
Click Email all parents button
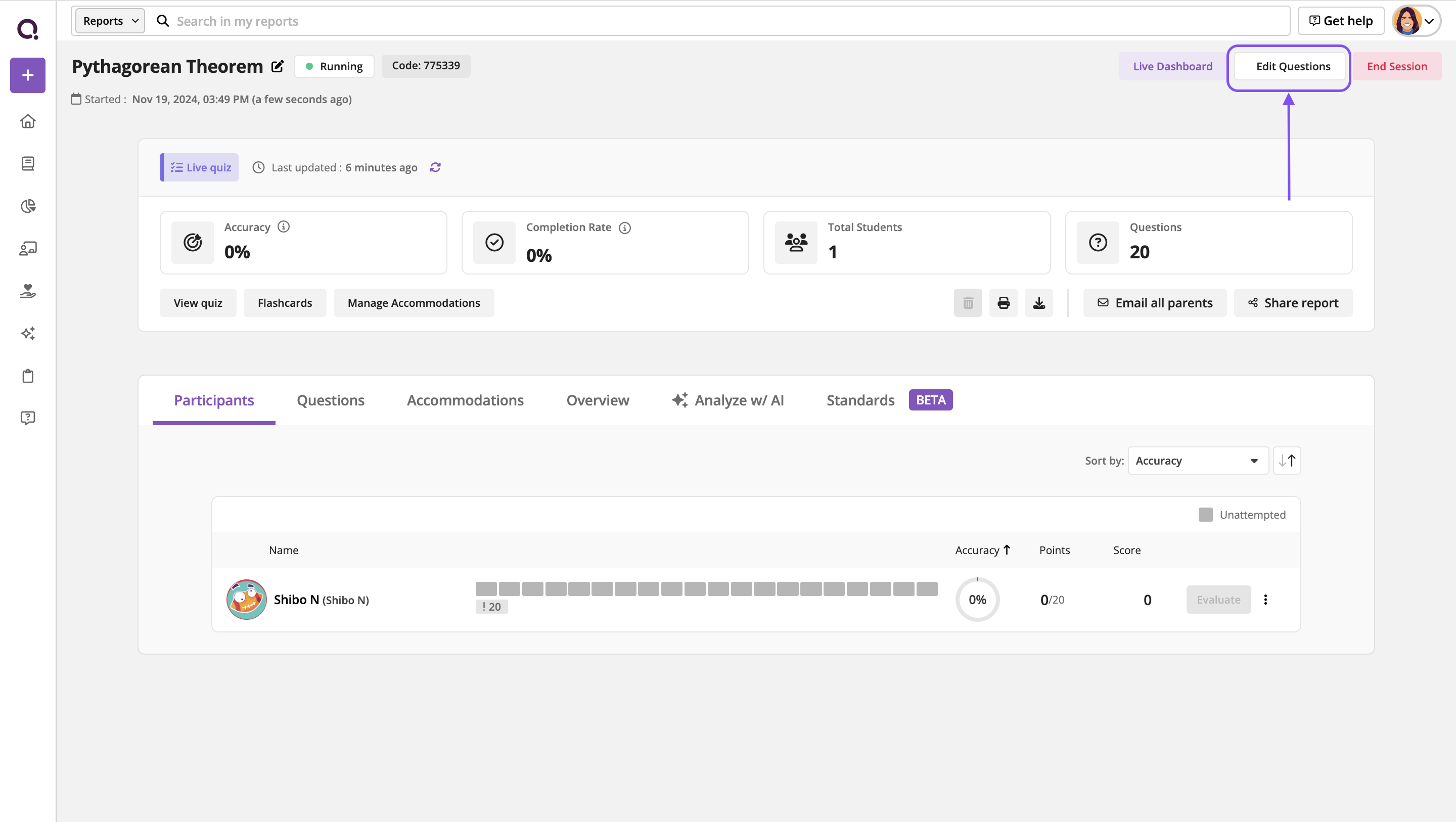pyautogui.click(x=1155, y=303)
